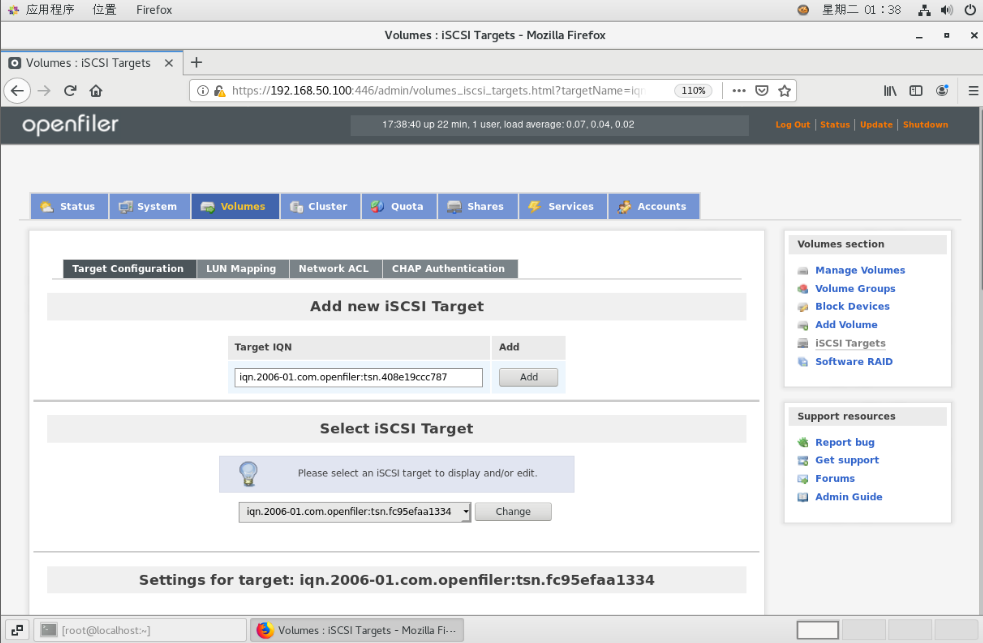Open the 位置 places menu
This screenshot has width=983, height=643.
click(104, 10)
